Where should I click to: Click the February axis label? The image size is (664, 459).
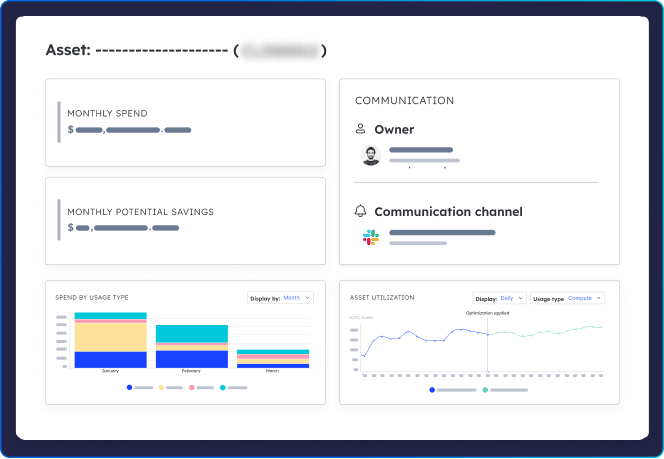(x=191, y=371)
